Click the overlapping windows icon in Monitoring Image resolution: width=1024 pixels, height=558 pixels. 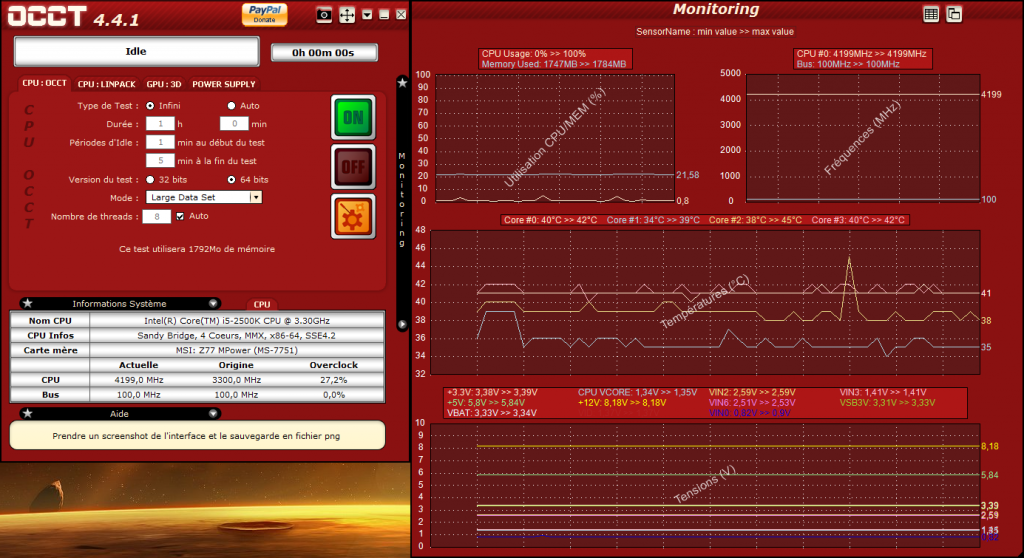(954, 14)
